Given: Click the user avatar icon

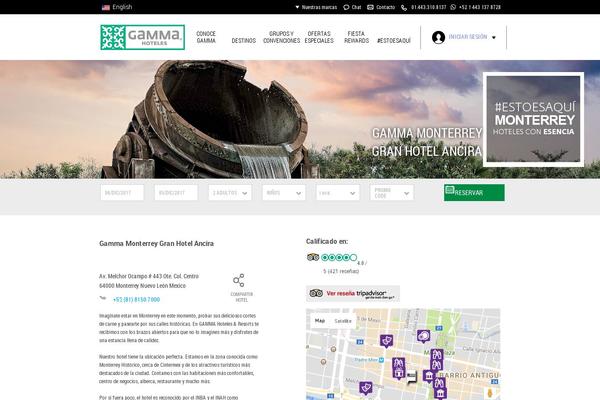Looking at the screenshot, I should pyautogui.click(x=439, y=37).
